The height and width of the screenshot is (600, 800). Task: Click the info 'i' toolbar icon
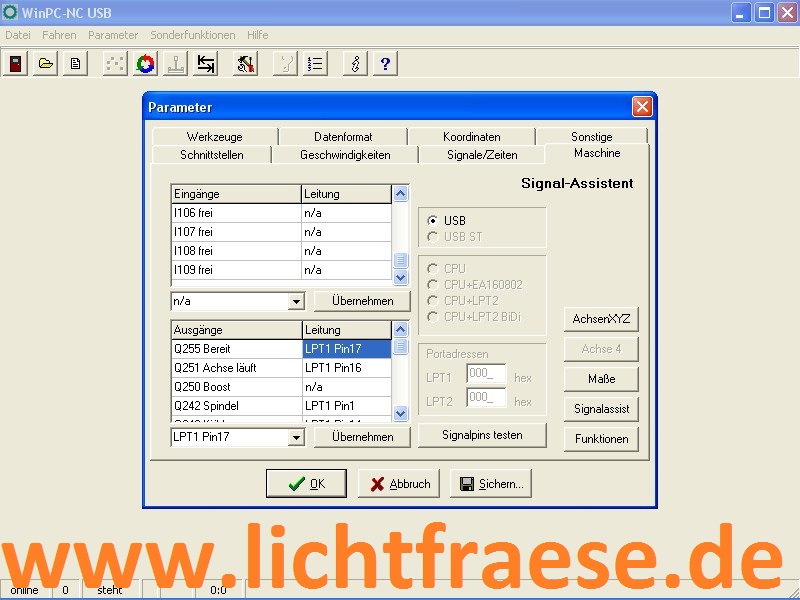[355, 64]
